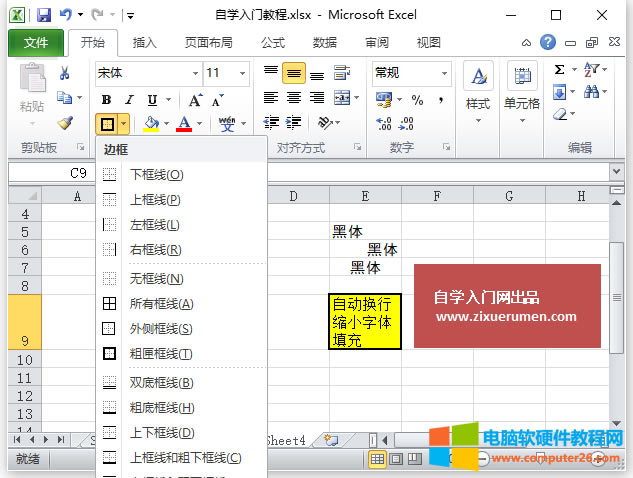Choose 粗匣框线(T) thick box border
This screenshot has width=633, height=478.
tap(182, 354)
